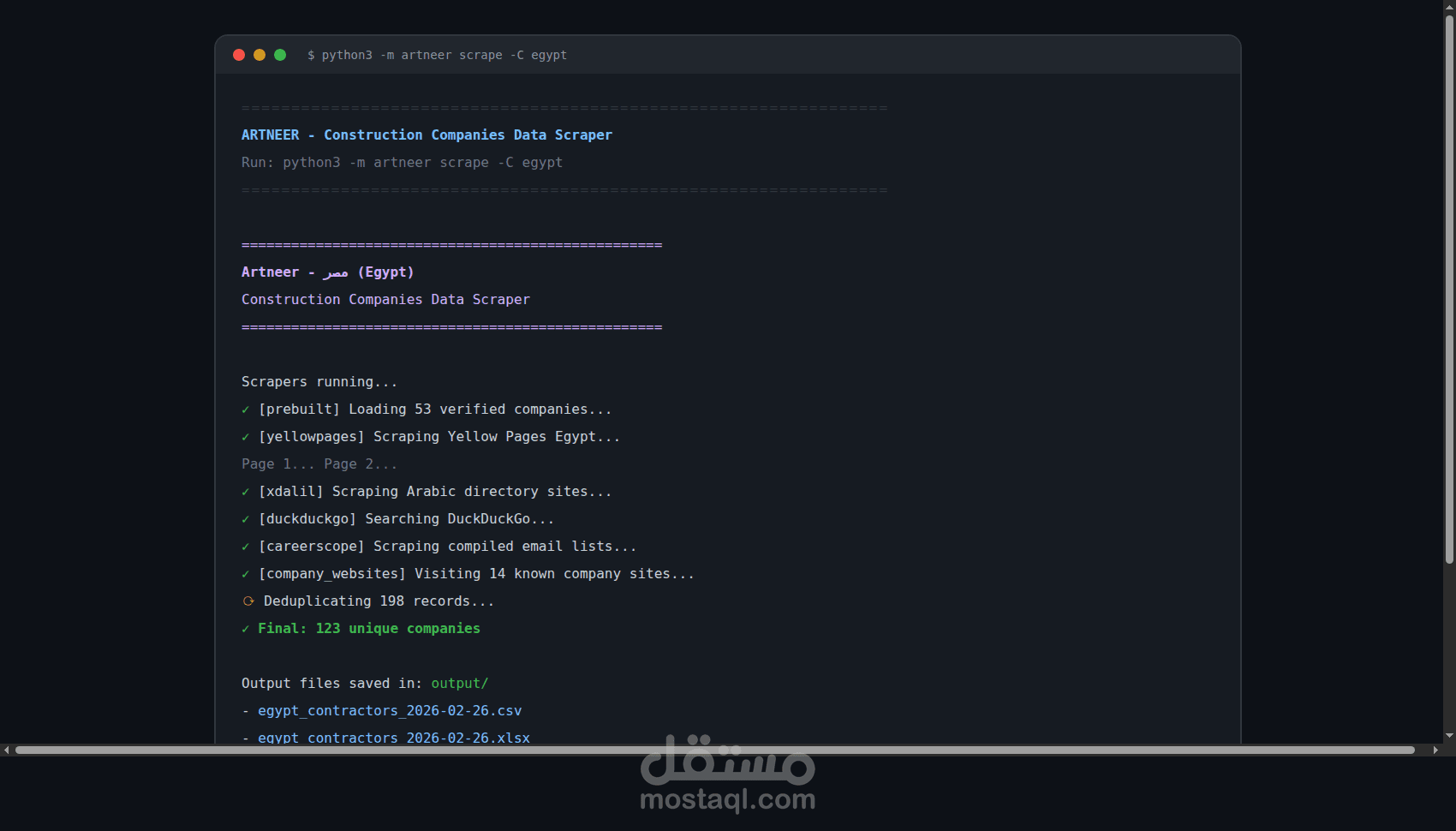Click the horizontal scrollbar right arrow
This screenshot has width=1456, height=831.
tap(1435, 750)
